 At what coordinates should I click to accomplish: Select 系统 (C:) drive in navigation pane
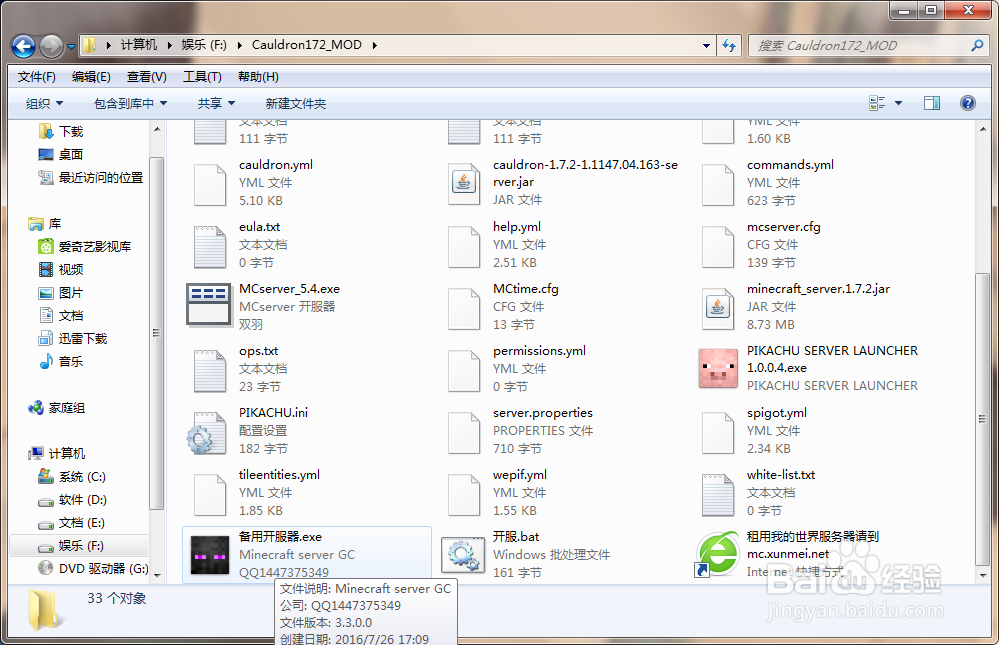82,476
